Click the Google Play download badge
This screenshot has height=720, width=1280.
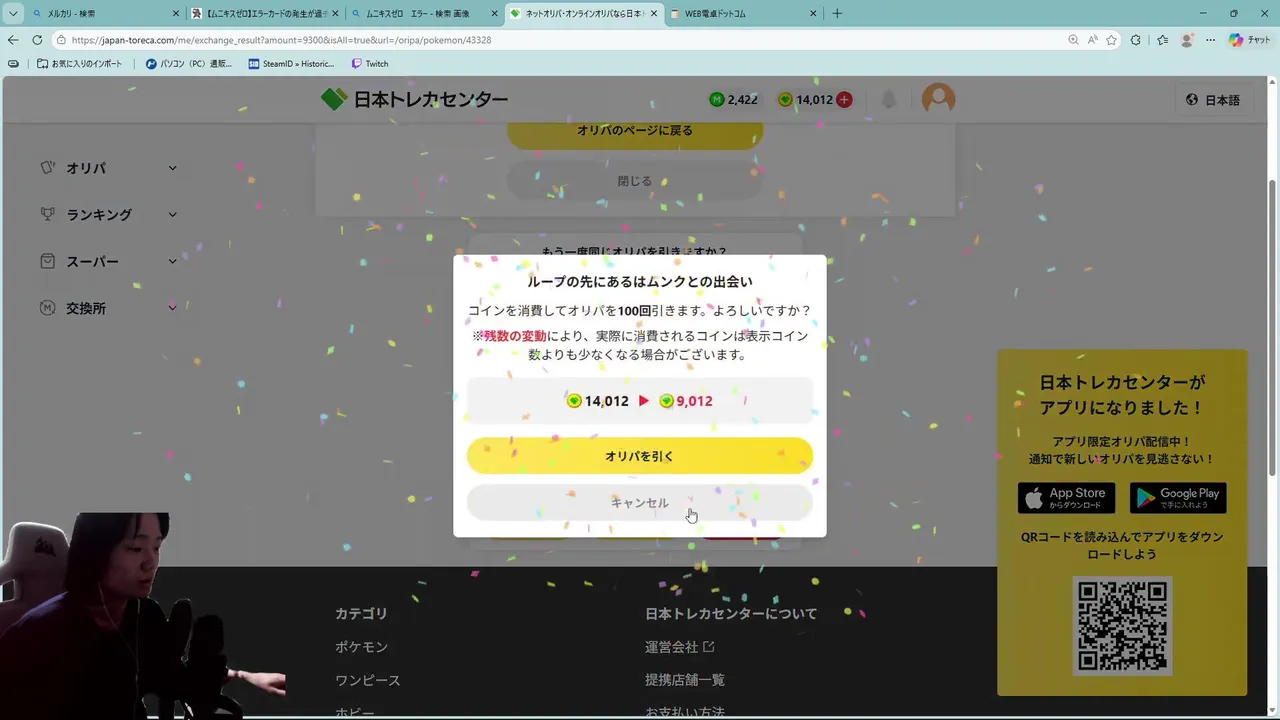(x=1178, y=498)
